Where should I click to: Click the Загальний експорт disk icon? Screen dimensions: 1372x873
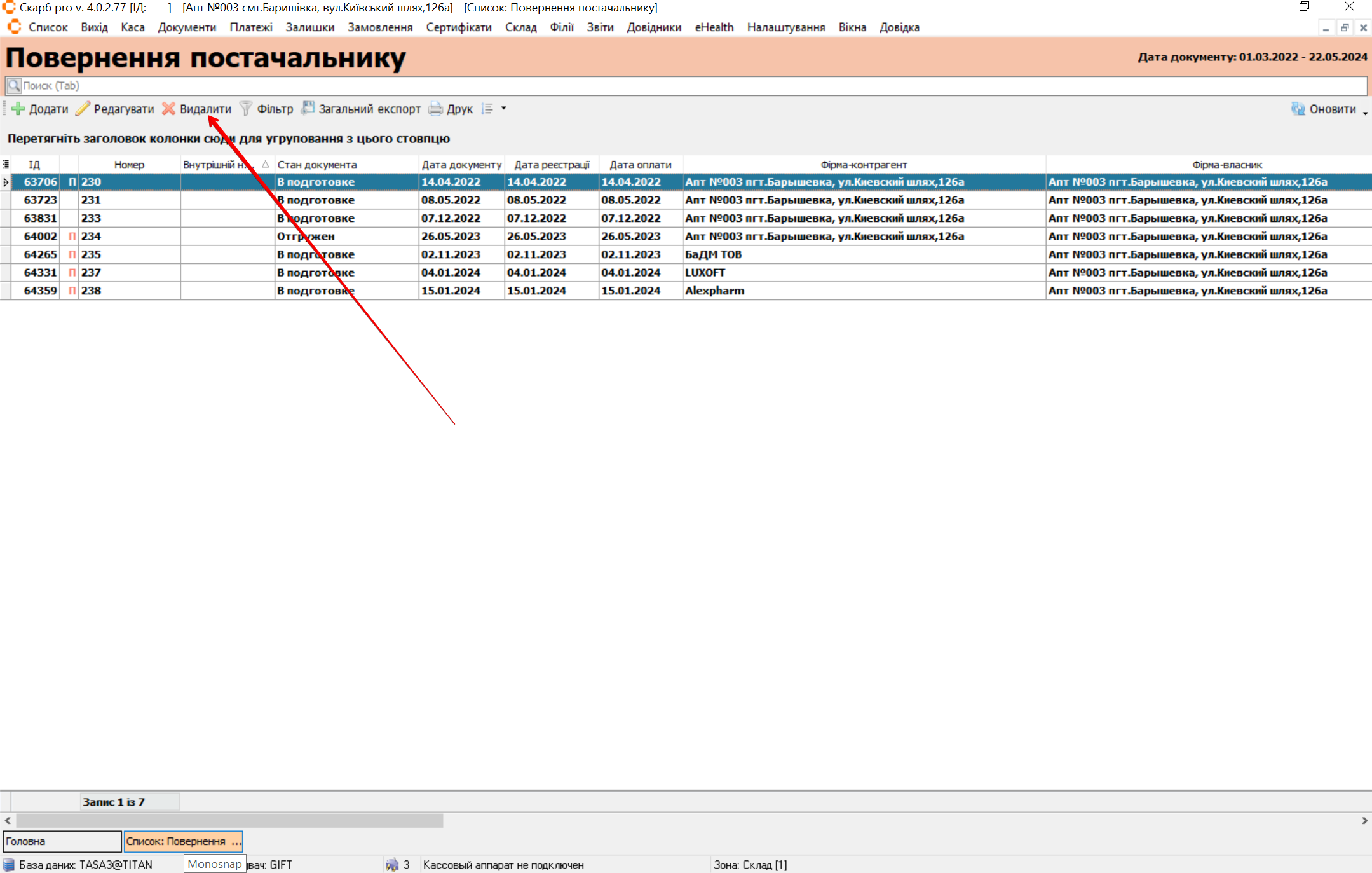308,109
